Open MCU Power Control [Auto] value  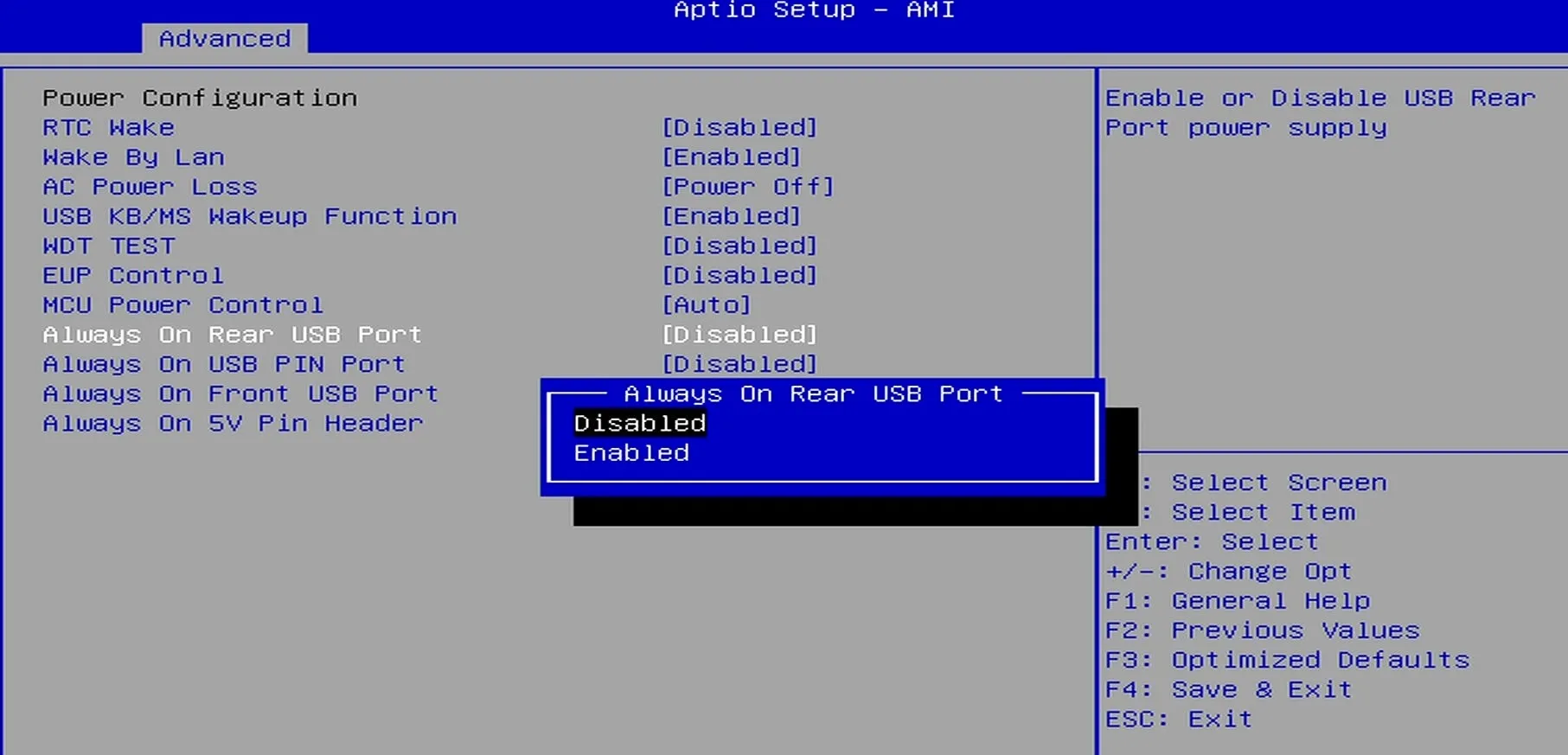click(x=707, y=305)
